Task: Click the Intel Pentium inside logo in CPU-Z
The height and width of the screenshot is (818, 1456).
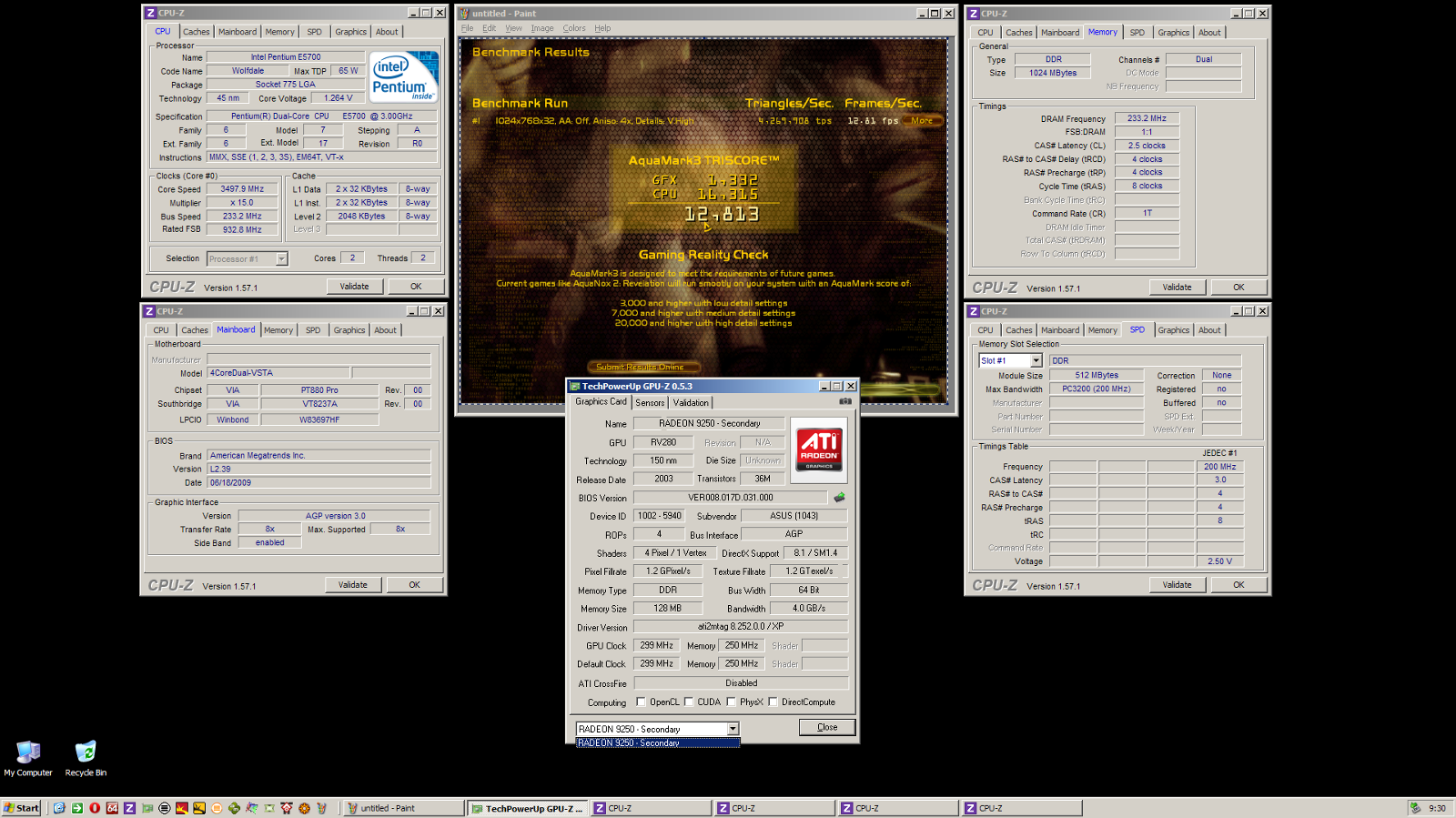Action: [x=404, y=77]
